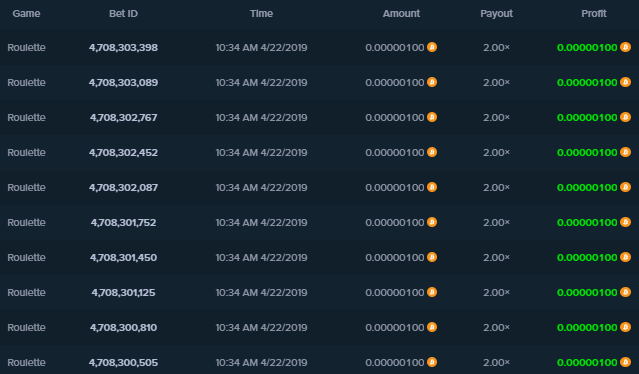Click the Profit column header
639x374 pixels.
point(594,13)
